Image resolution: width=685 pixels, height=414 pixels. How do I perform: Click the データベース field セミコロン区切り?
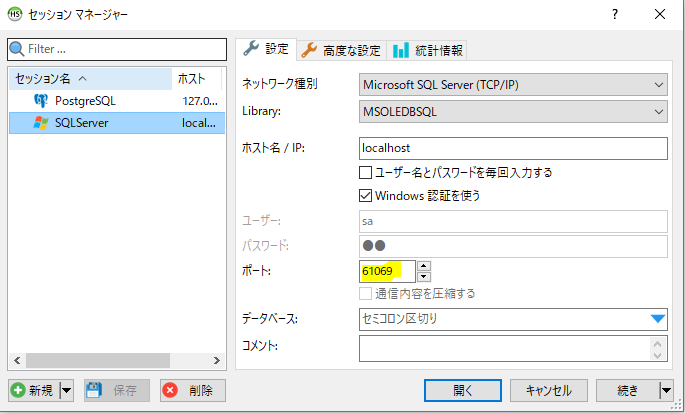click(x=513, y=319)
